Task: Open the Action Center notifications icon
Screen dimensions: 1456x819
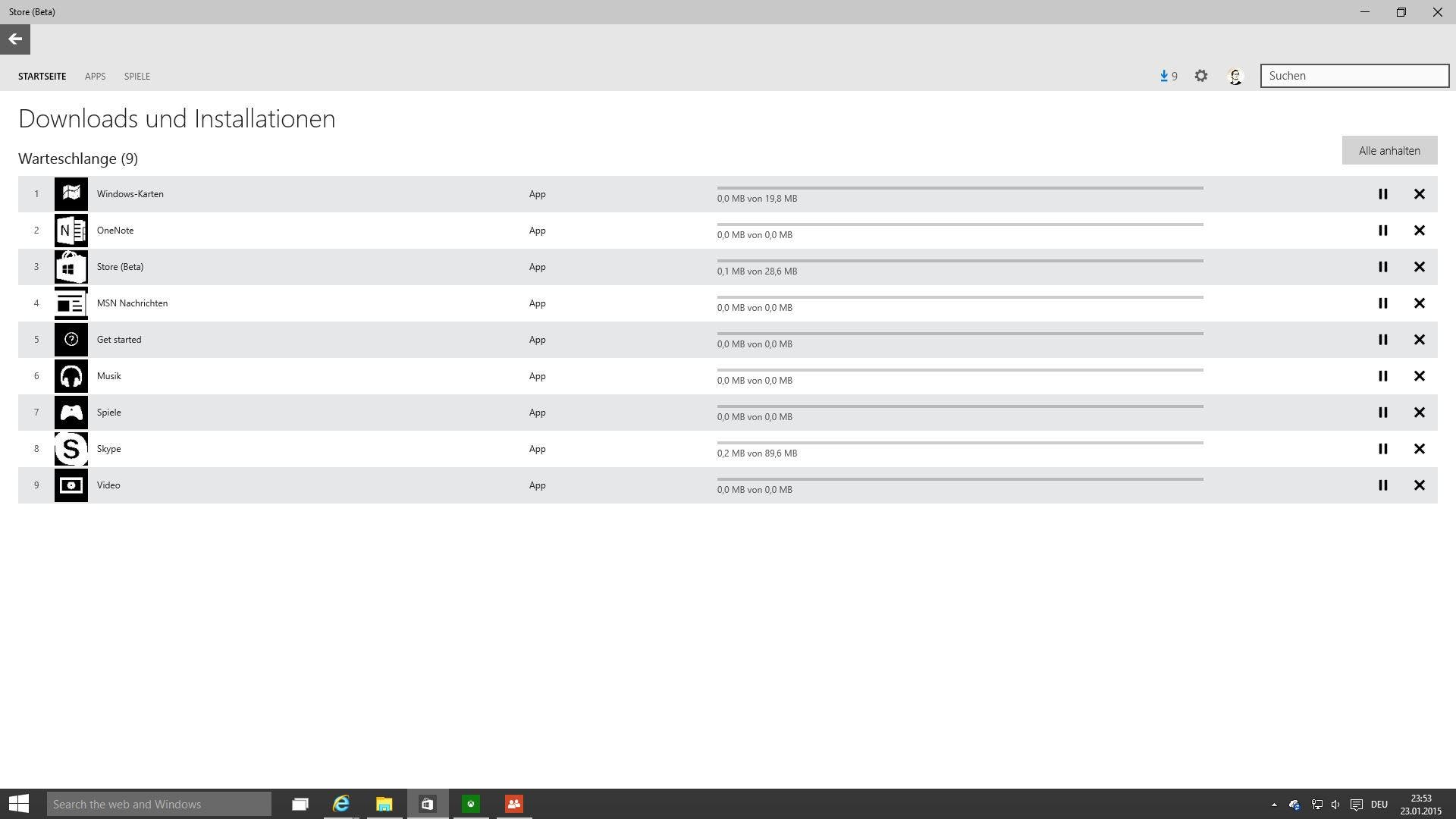Action: click(x=1357, y=805)
